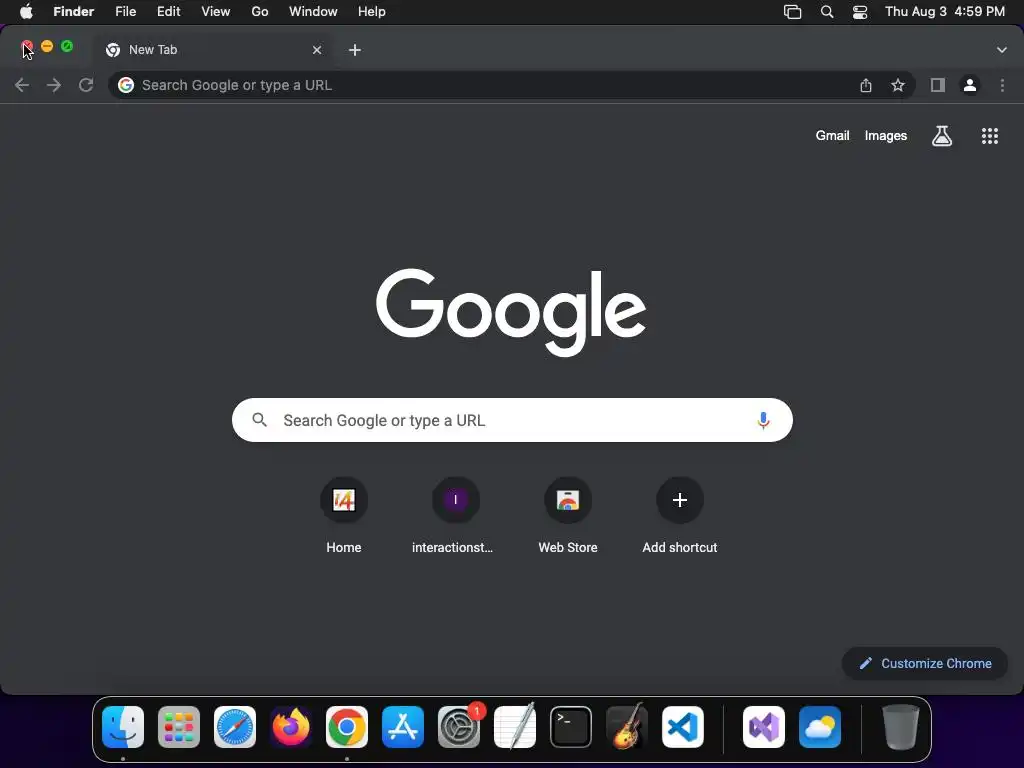Open a new tab with plus button
The height and width of the screenshot is (768, 1024).
[355, 50]
